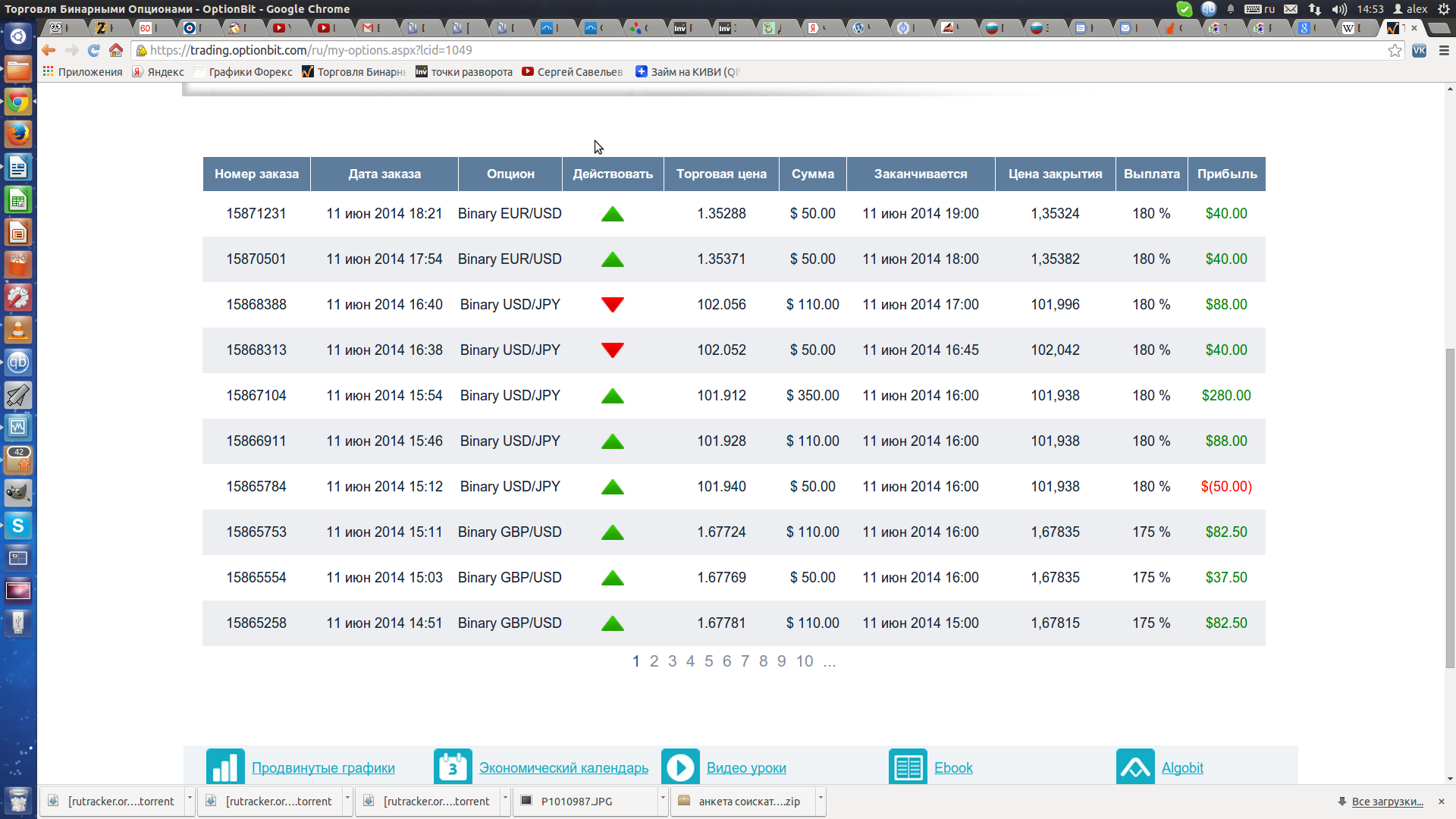Click the VK extension icon
The height and width of the screenshot is (819, 1456).
pyautogui.click(x=1420, y=50)
